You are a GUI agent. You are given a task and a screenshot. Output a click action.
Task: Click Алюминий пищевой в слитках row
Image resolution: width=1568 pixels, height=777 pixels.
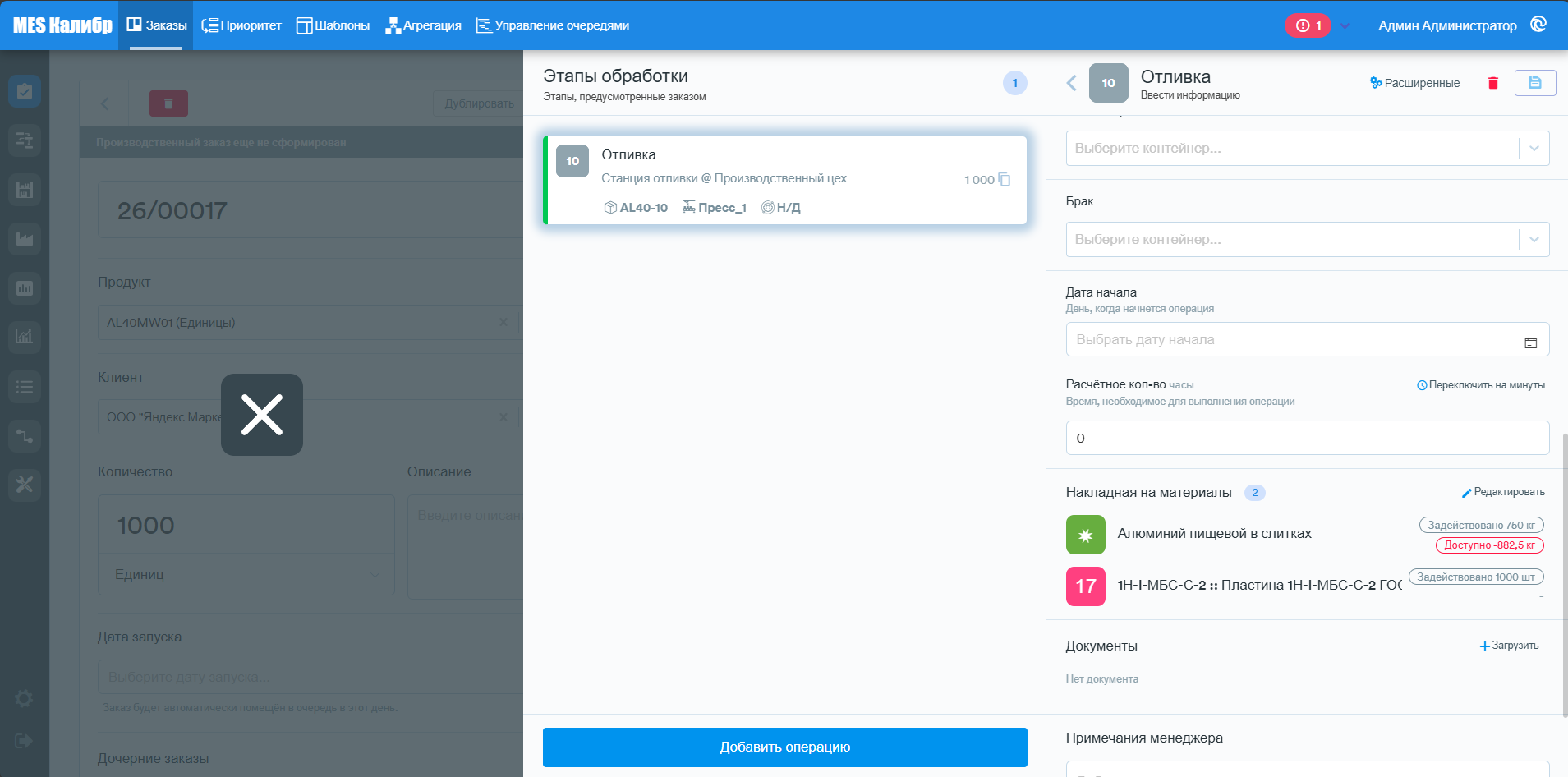click(1305, 535)
